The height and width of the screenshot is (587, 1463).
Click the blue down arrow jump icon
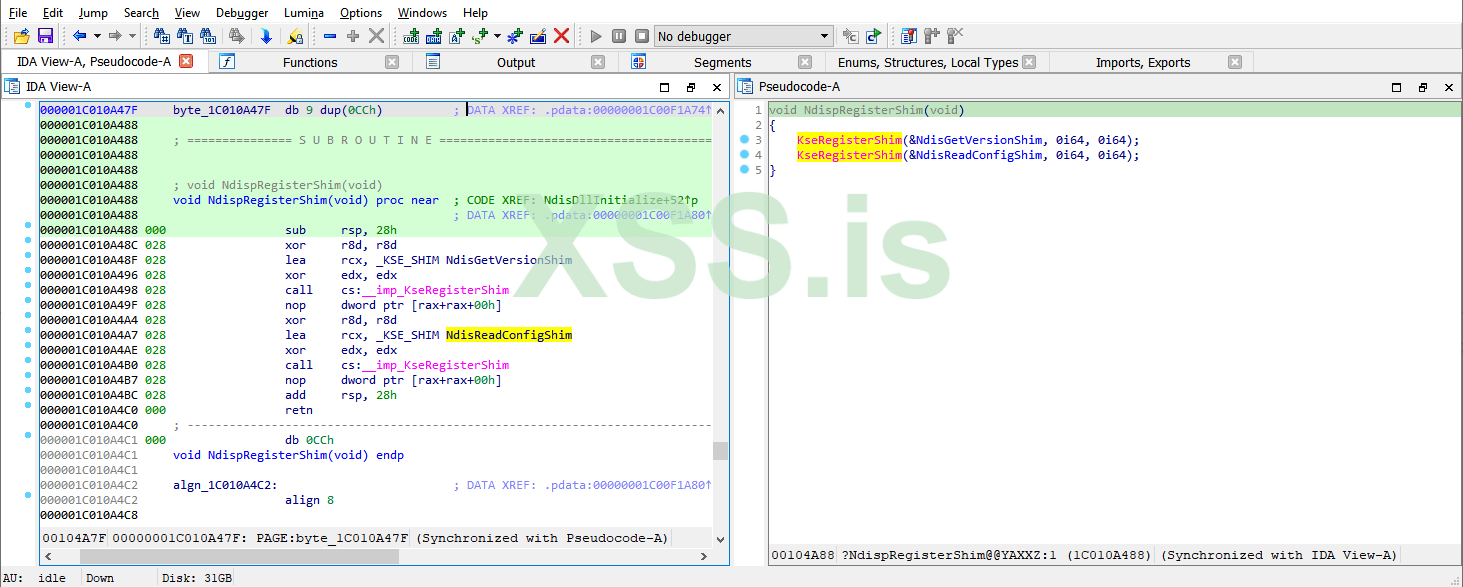pyautogui.click(x=266, y=36)
